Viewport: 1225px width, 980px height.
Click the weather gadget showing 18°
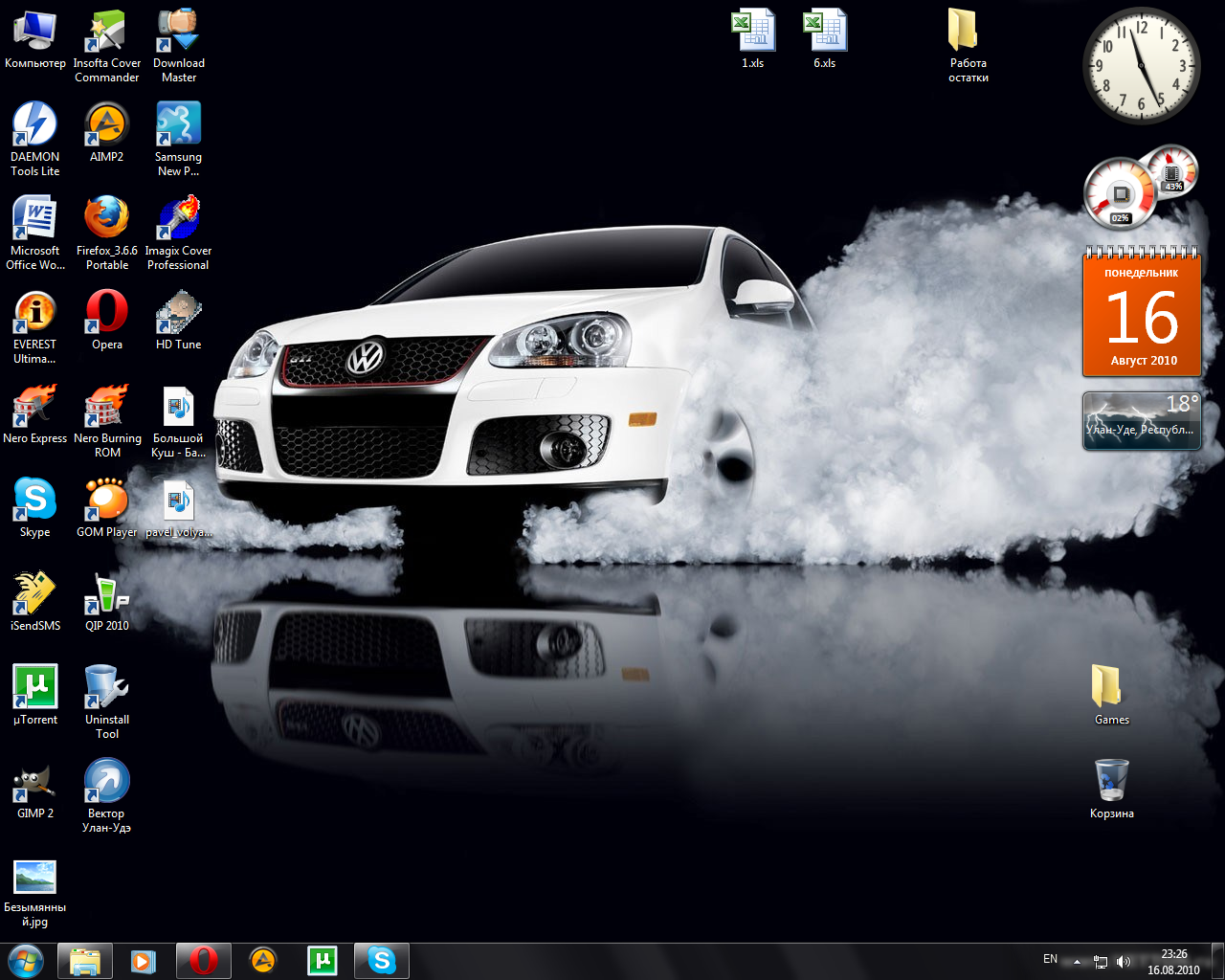(1141, 419)
